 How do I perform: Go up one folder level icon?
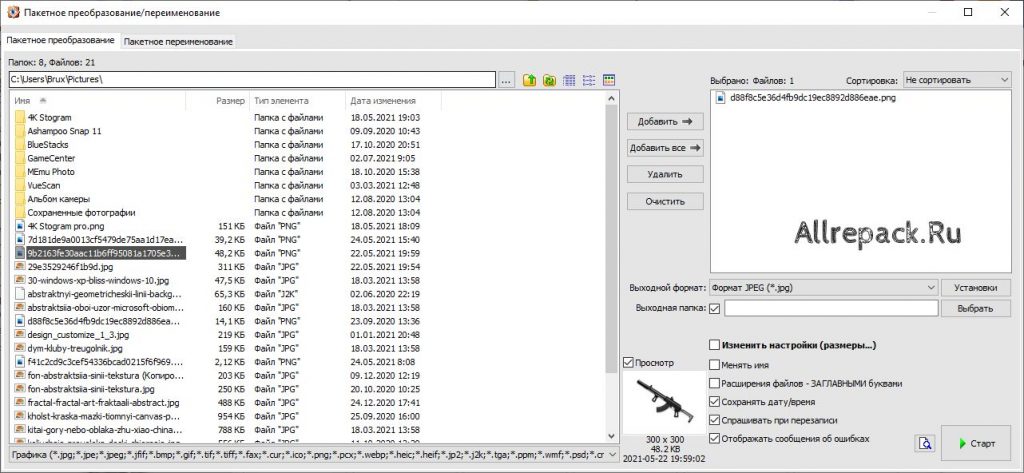pos(530,80)
